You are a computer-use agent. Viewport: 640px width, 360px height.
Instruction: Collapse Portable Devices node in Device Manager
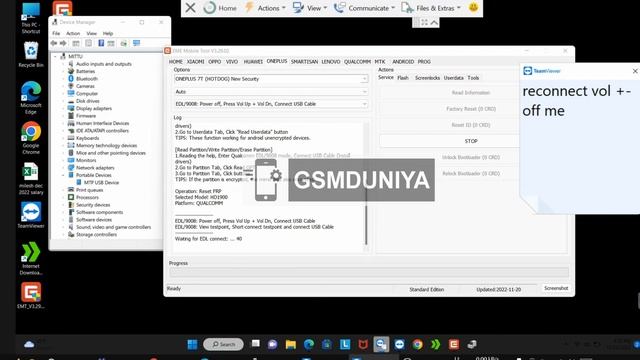[63, 175]
